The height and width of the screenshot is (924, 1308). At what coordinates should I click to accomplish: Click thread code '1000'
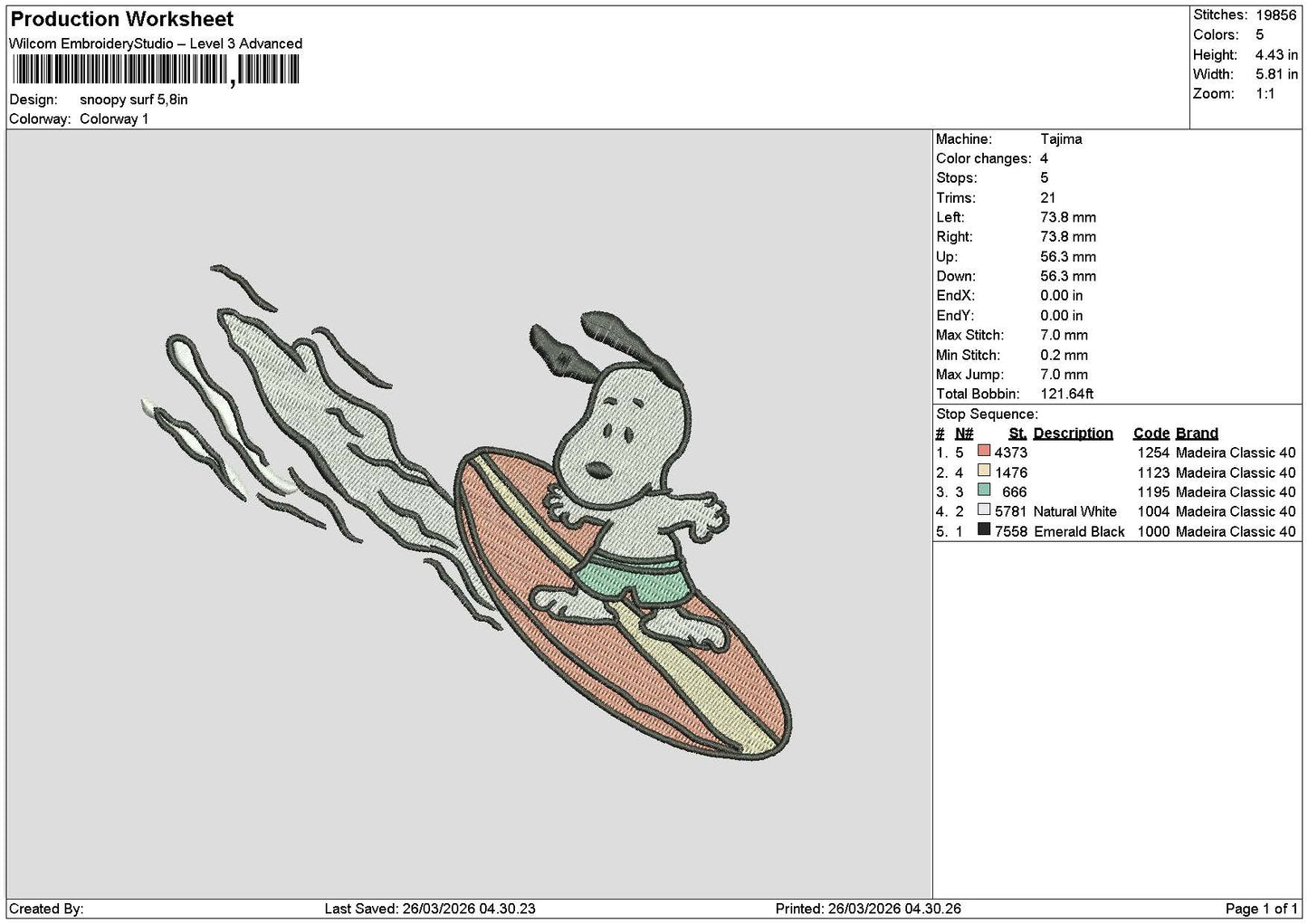point(1153,532)
